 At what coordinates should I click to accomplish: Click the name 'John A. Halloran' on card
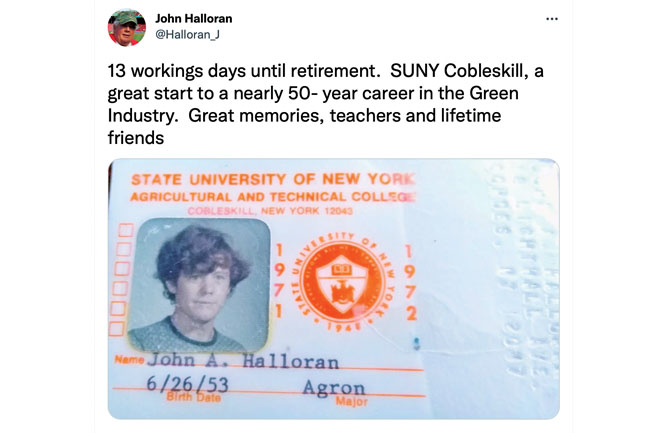point(243,361)
